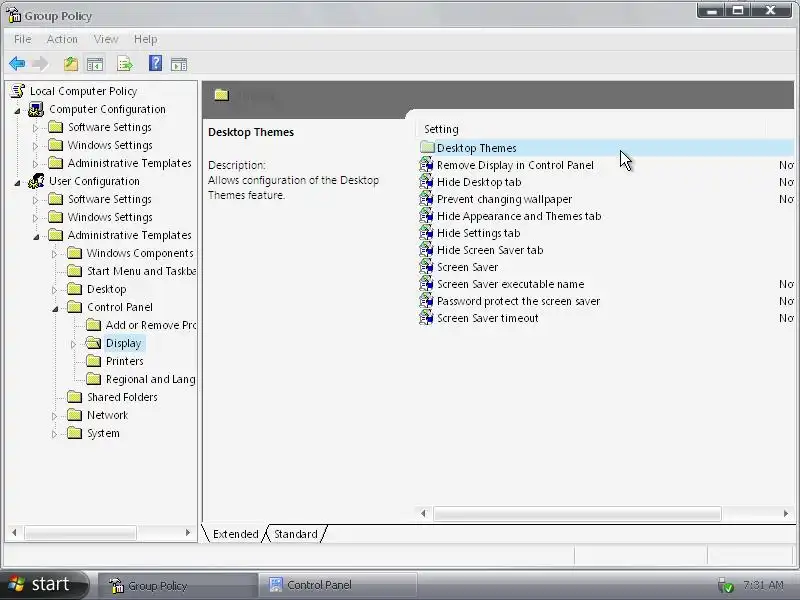Click the Password protect the screen saver icon
The height and width of the screenshot is (600, 800).
pyautogui.click(x=426, y=301)
